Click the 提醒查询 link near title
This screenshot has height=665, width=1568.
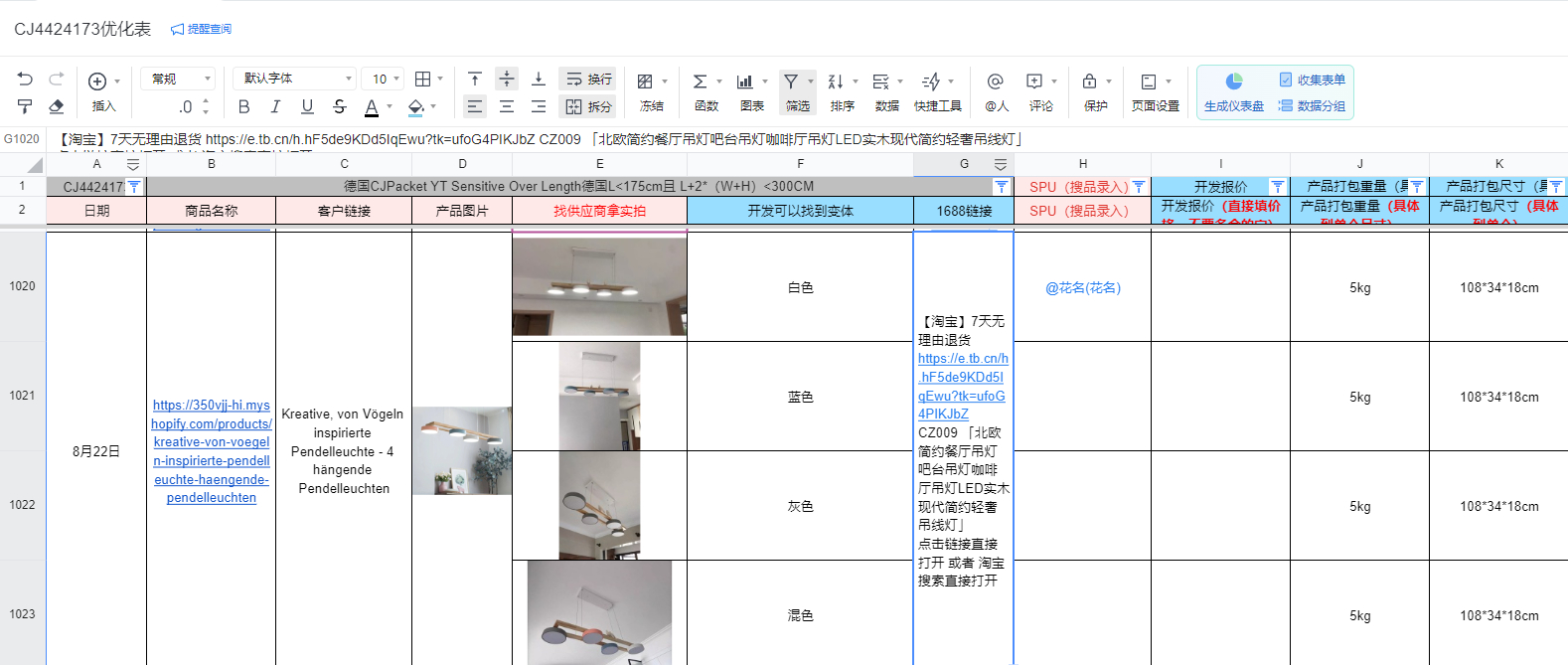coord(202,30)
